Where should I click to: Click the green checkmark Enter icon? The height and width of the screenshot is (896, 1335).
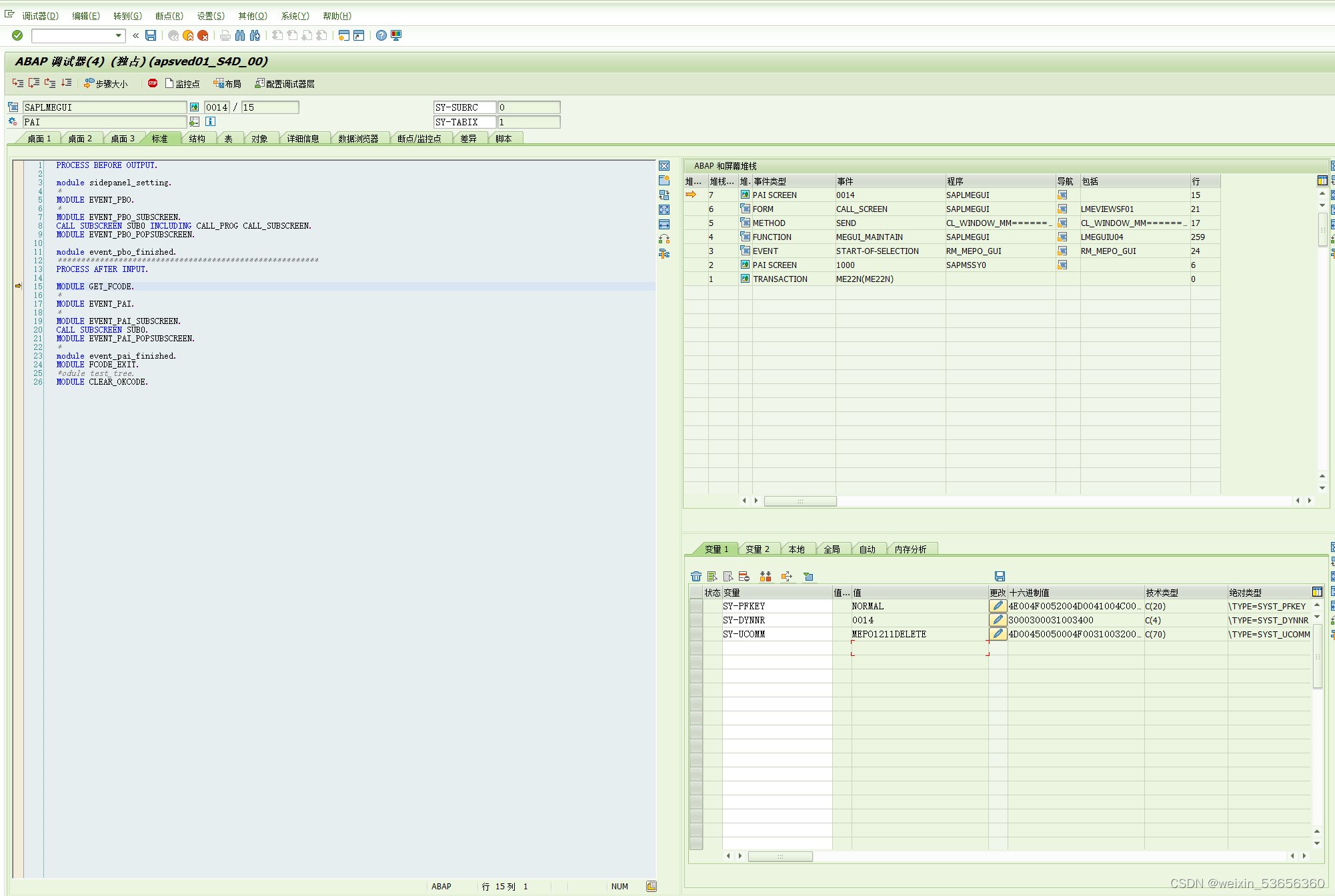(17, 35)
